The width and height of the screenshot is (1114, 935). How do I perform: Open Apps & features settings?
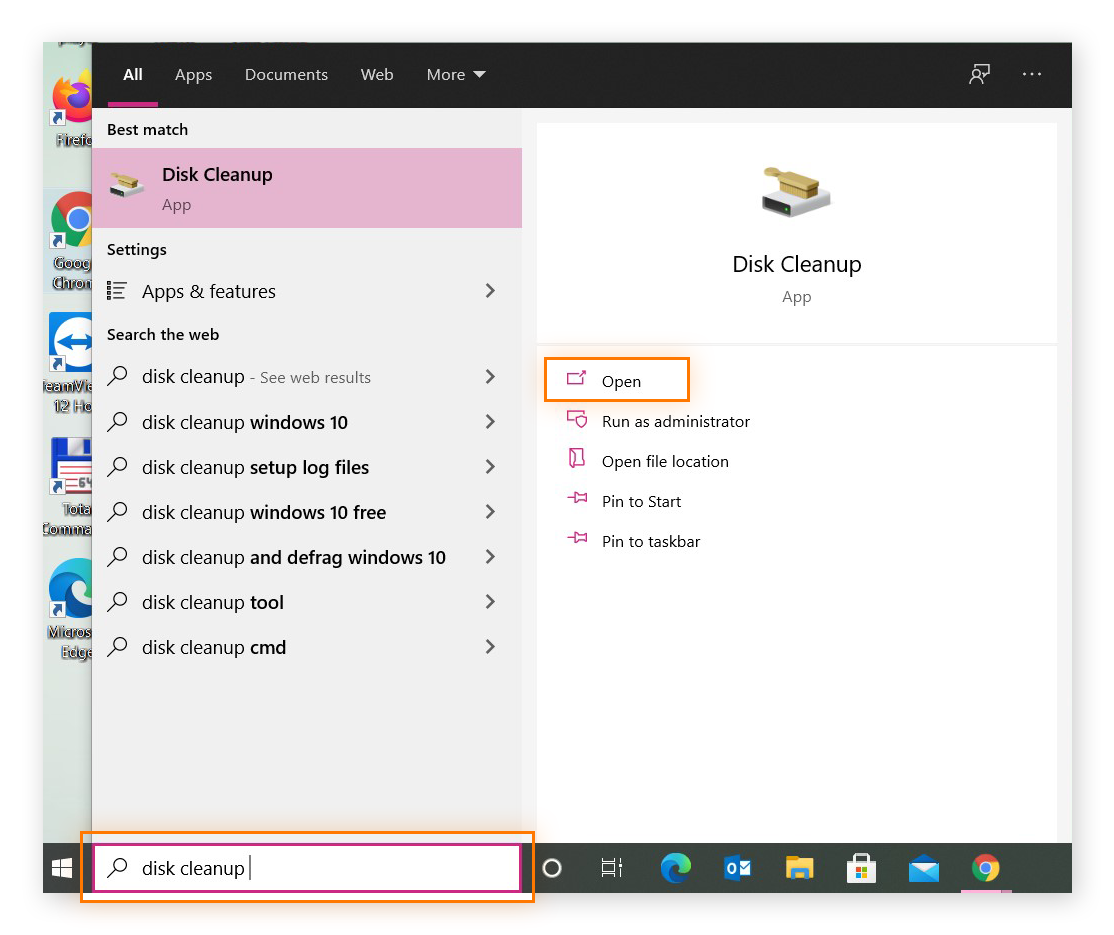point(208,291)
